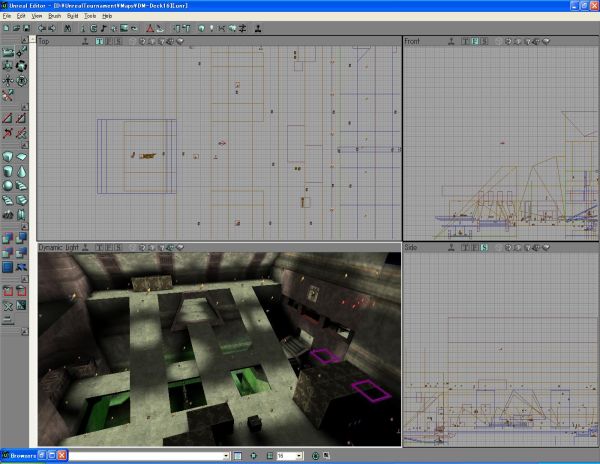Viewport: 600px width, 464px height.
Task: Collapse the actor visibility tools group
Action: 24,279
